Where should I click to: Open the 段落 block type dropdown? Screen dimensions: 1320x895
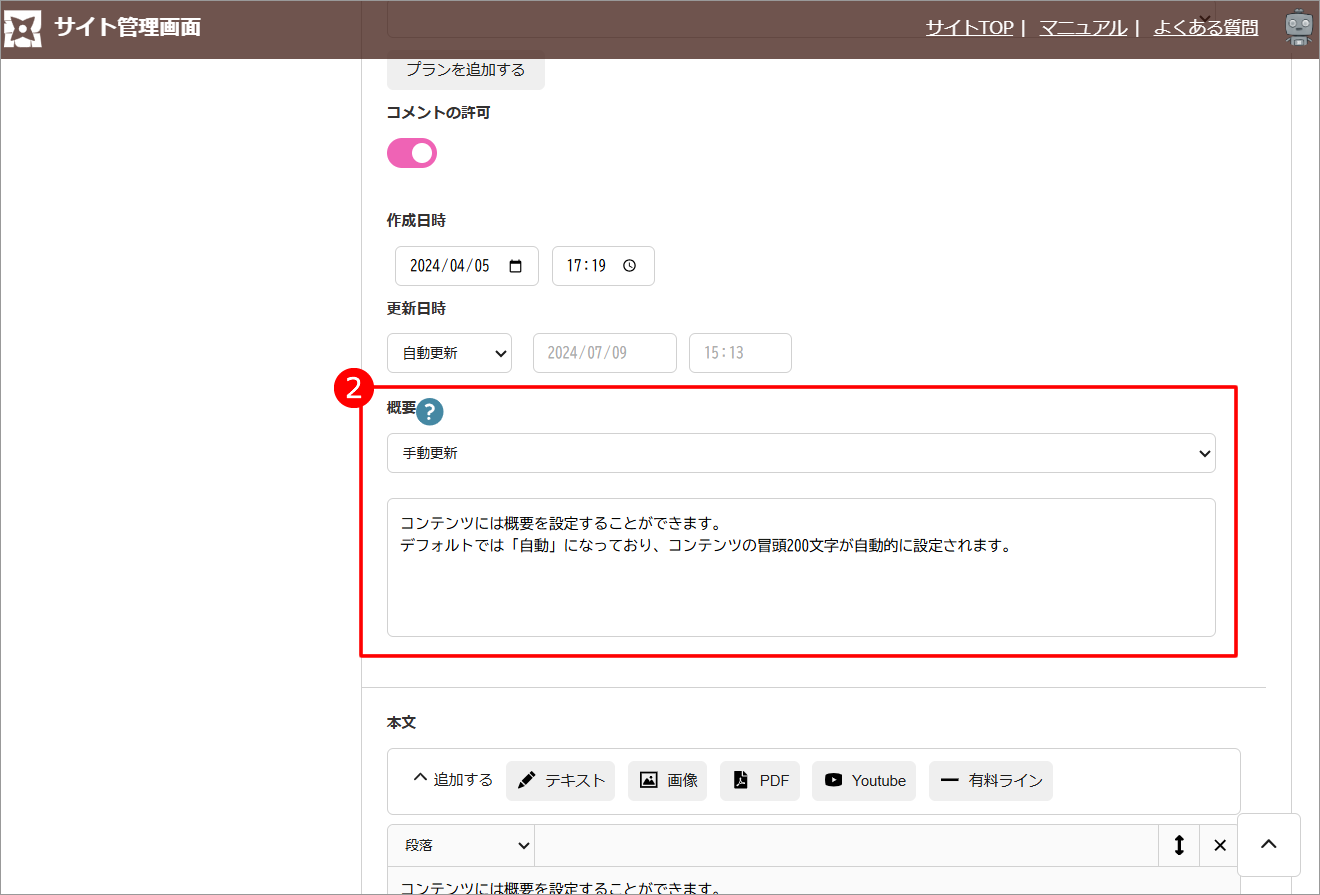461,845
